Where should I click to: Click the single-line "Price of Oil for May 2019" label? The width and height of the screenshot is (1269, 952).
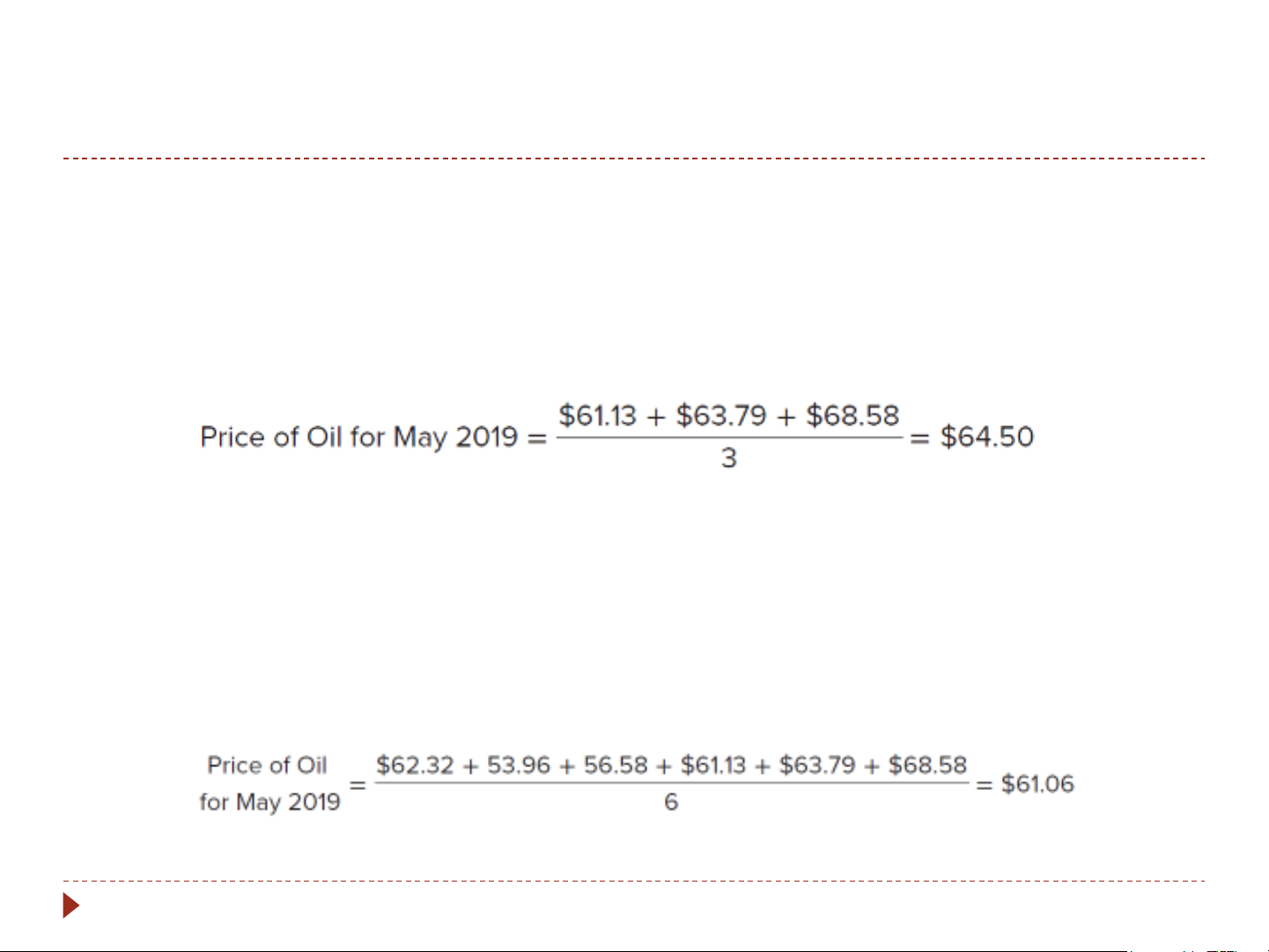tap(358, 437)
